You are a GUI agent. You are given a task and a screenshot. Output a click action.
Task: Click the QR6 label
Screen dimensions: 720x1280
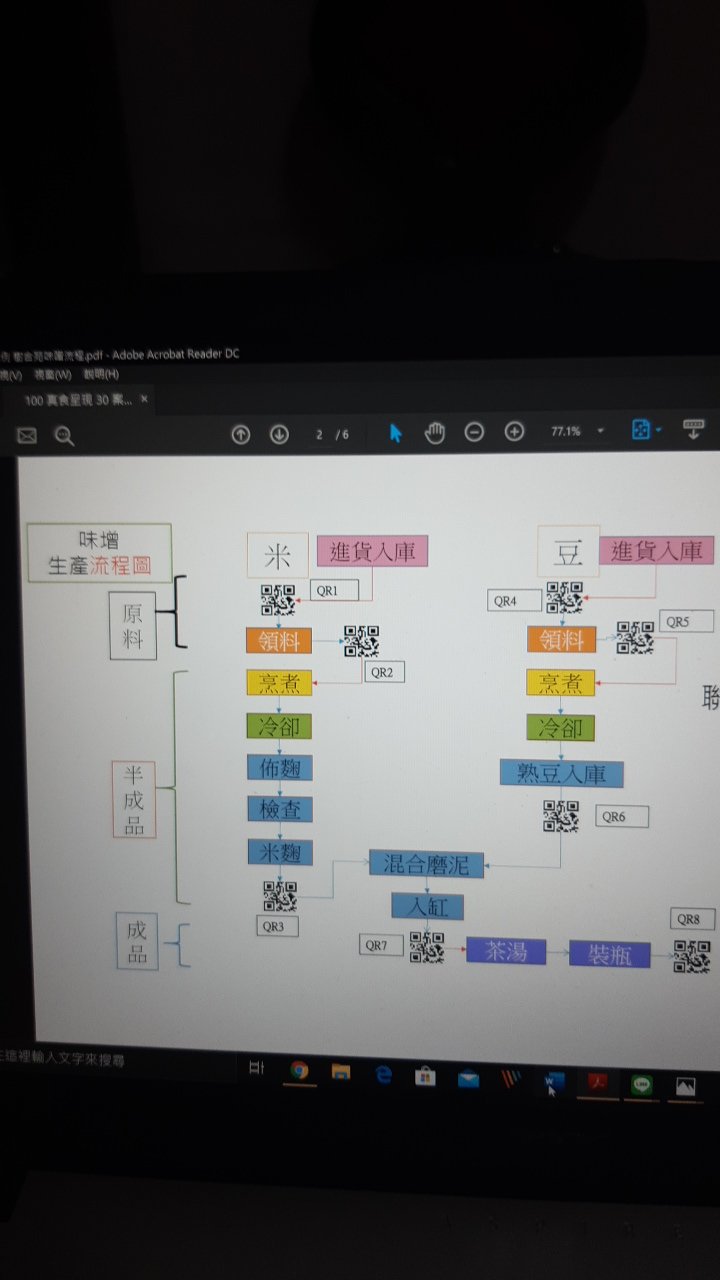coord(621,817)
